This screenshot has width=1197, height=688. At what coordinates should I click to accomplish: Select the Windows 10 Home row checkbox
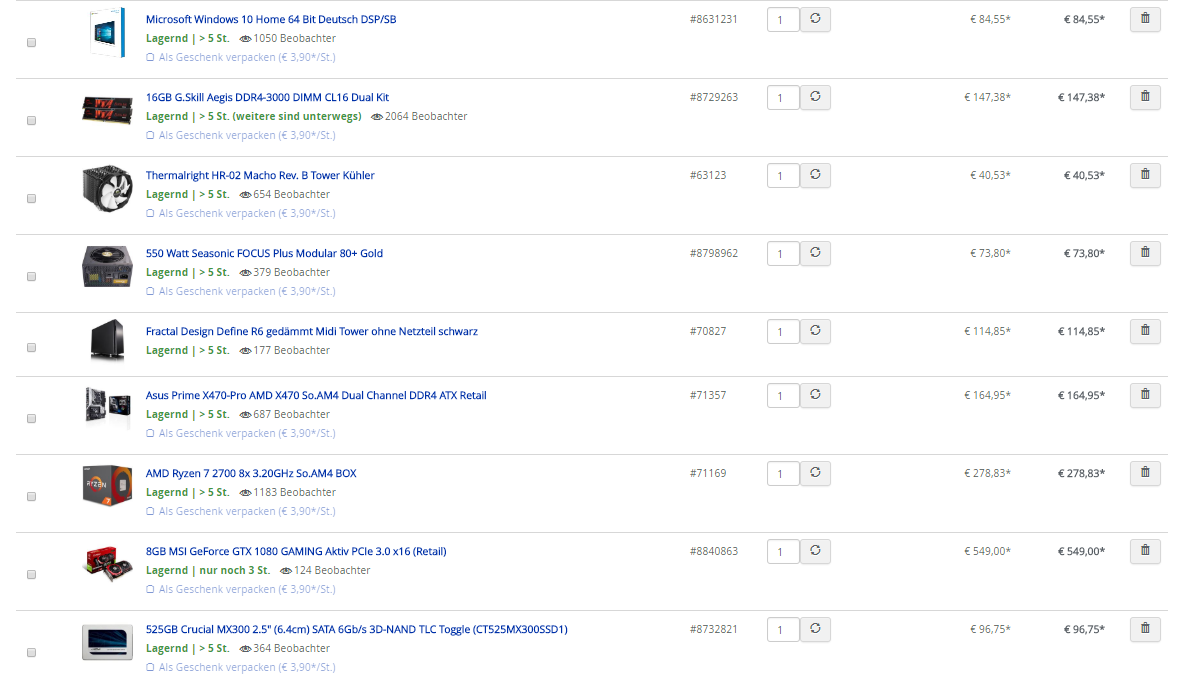[x=31, y=43]
